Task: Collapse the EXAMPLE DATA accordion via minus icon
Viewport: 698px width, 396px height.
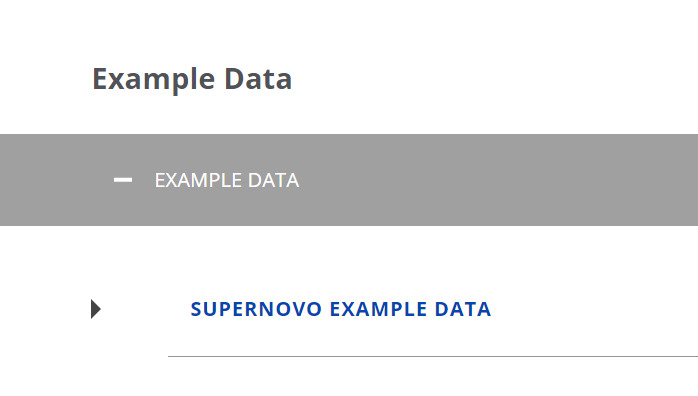Action: pos(123,180)
